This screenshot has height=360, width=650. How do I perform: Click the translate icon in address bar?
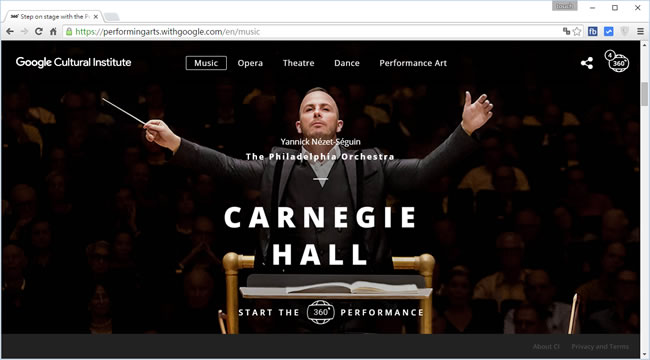(x=566, y=31)
